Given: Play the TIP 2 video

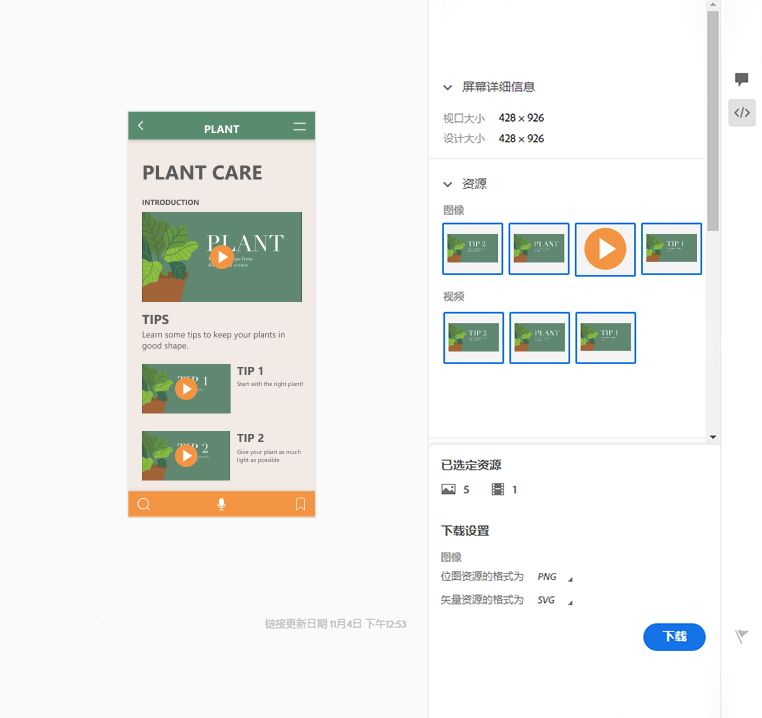Looking at the screenshot, I should (x=186, y=455).
